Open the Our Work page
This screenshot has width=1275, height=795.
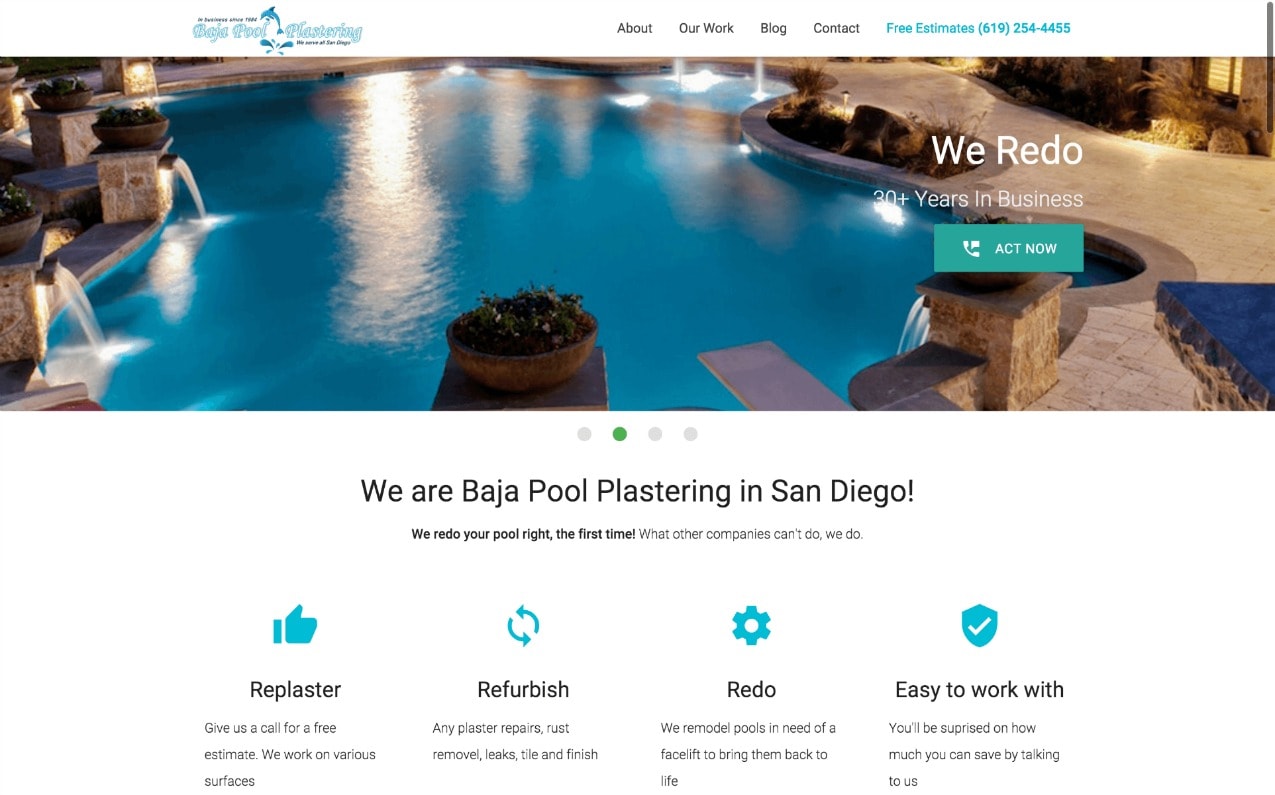click(706, 28)
